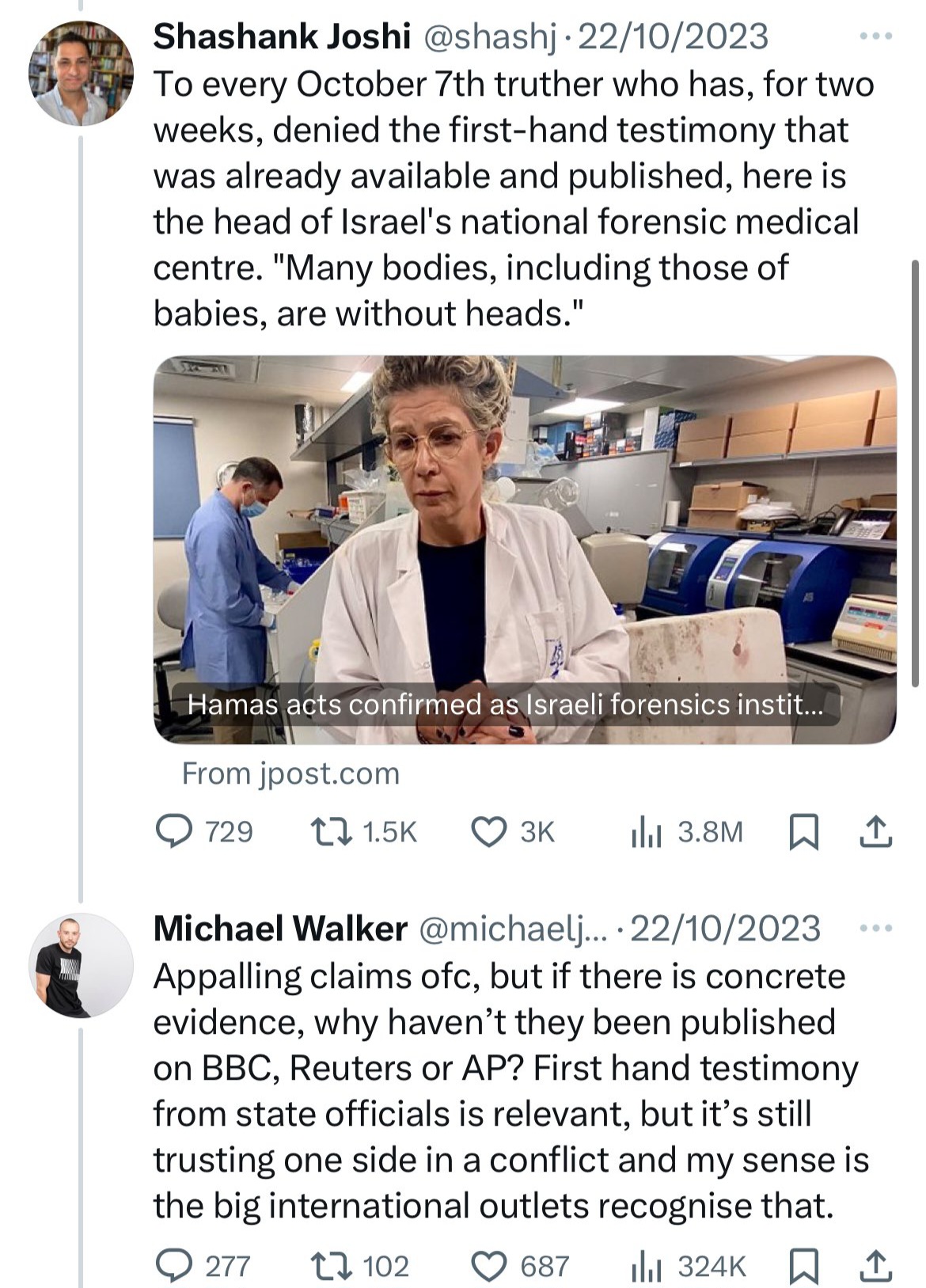Image resolution: width=926 pixels, height=1288 pixels.
Task: Open the @shashj username handle
Action: coord(490,37)
